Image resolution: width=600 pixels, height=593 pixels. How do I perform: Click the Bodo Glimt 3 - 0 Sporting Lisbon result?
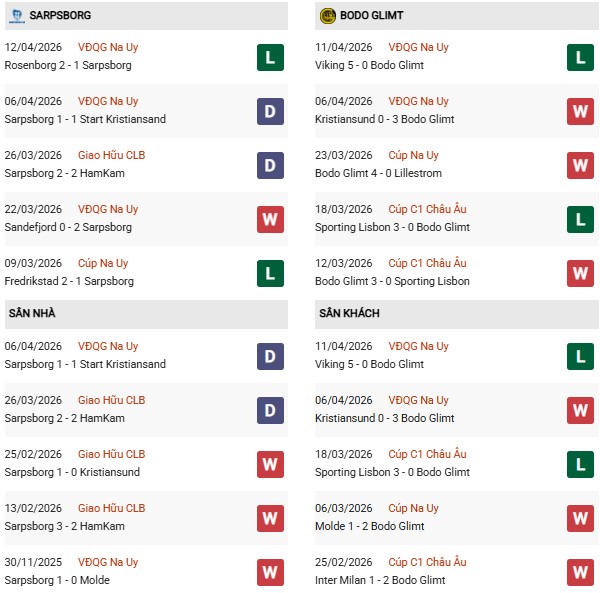coord(391,281)
